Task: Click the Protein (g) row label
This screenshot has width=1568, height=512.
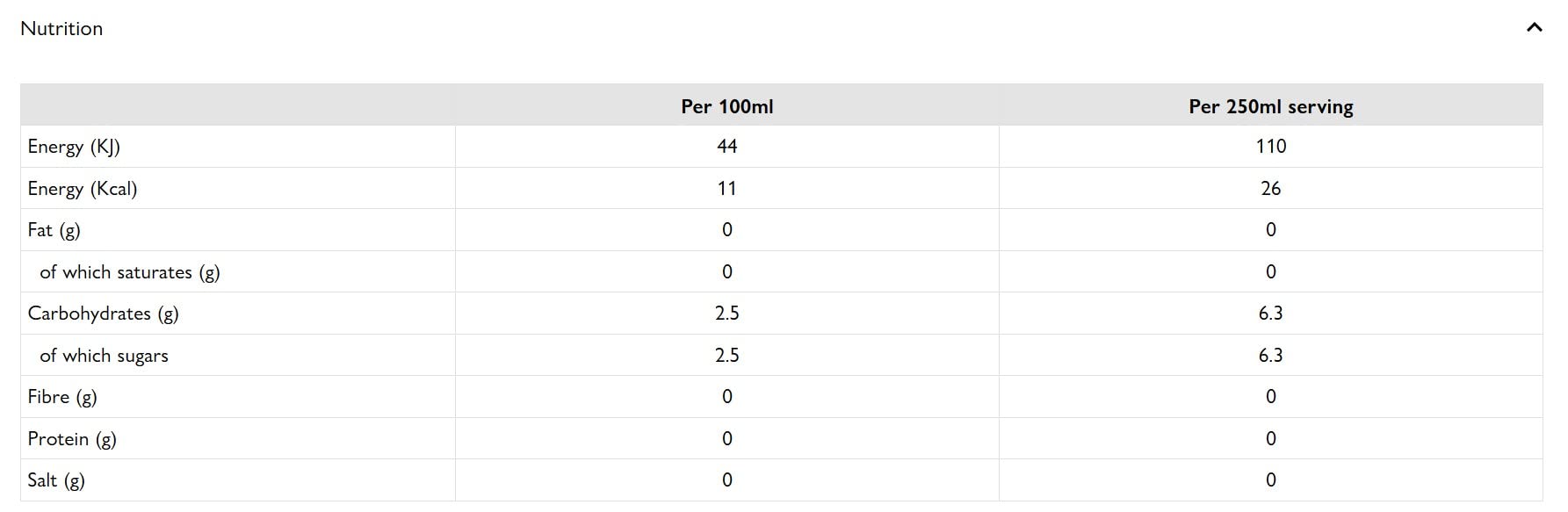Action: 72,439
